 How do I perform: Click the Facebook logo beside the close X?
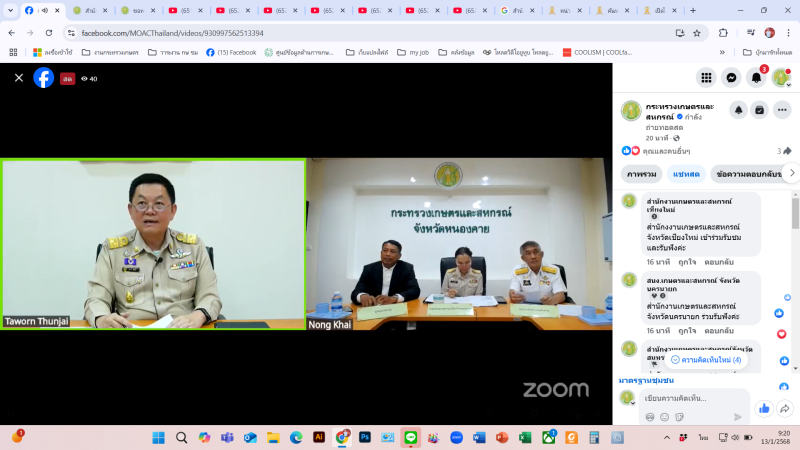44,78
